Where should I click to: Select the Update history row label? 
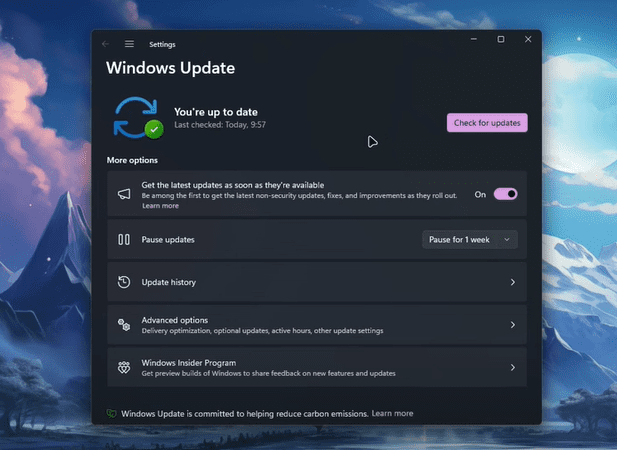pyautogui.click(x=169, y=282)
